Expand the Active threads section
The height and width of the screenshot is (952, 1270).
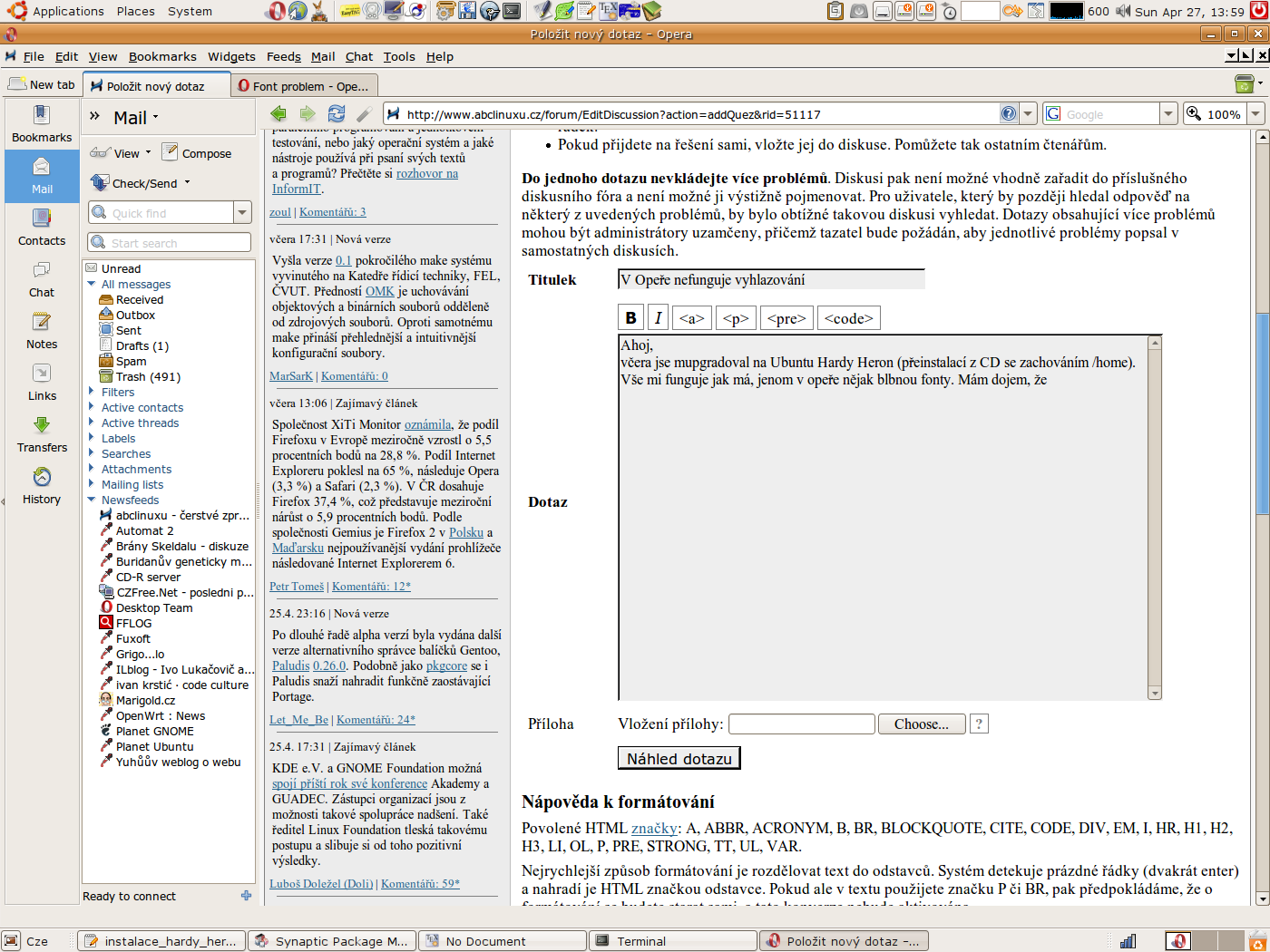[92, 423]
